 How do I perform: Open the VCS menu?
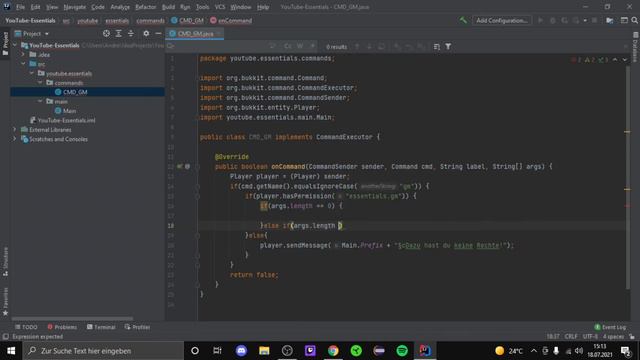click(x=220, y=7)
